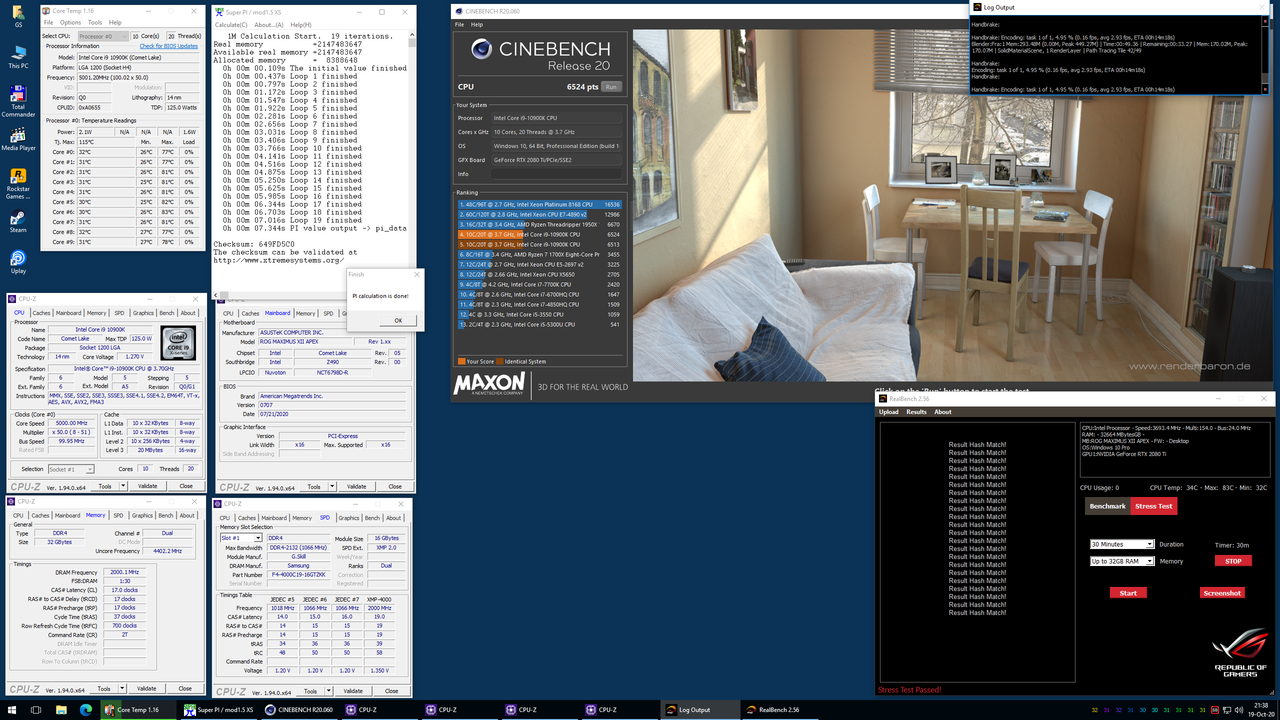Switch to CINEBENCH R20.060 taskbar item
The image size is (1280, 720).
299,710
